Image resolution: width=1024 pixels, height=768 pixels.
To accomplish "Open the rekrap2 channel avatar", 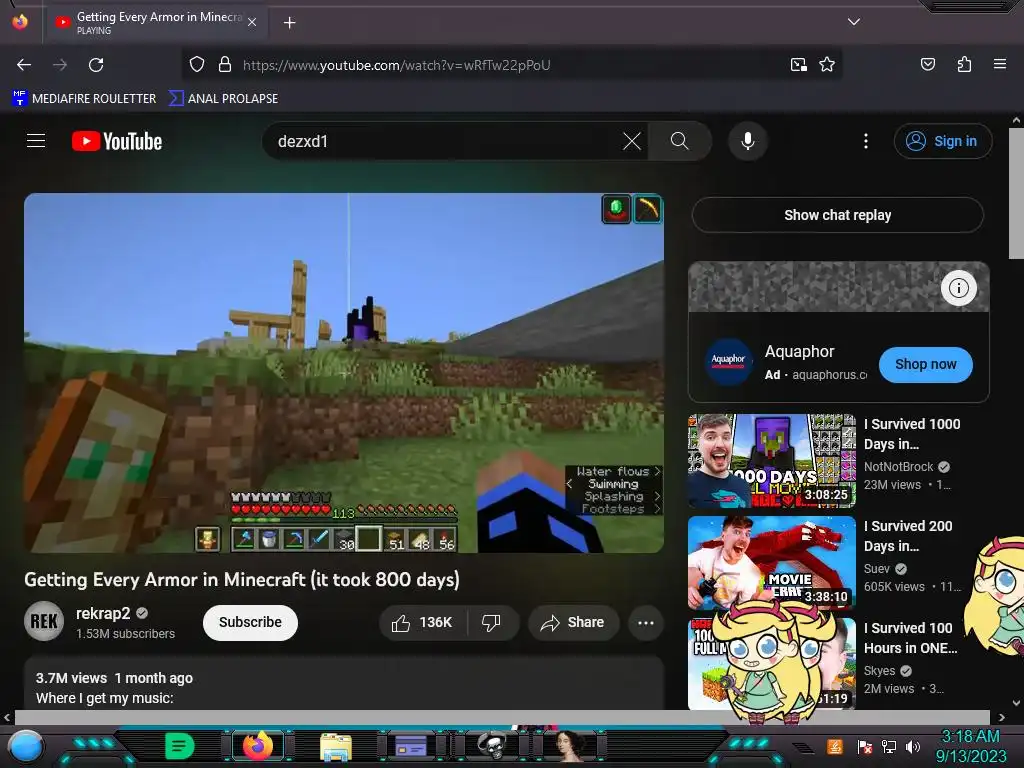I will [44, 621].
